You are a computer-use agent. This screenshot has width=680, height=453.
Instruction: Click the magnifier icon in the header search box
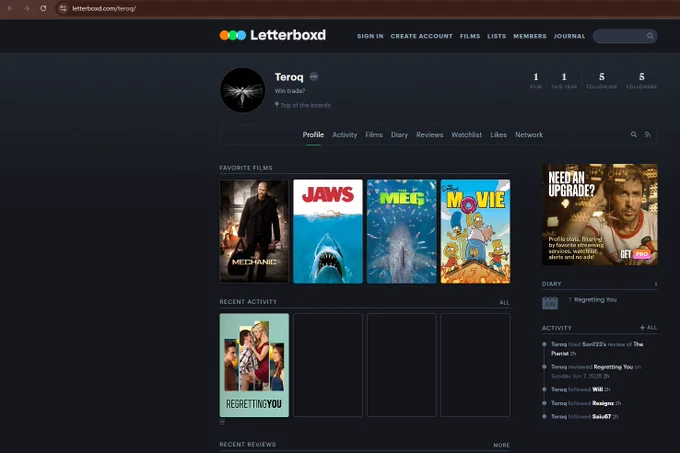[x=650, y=36]
